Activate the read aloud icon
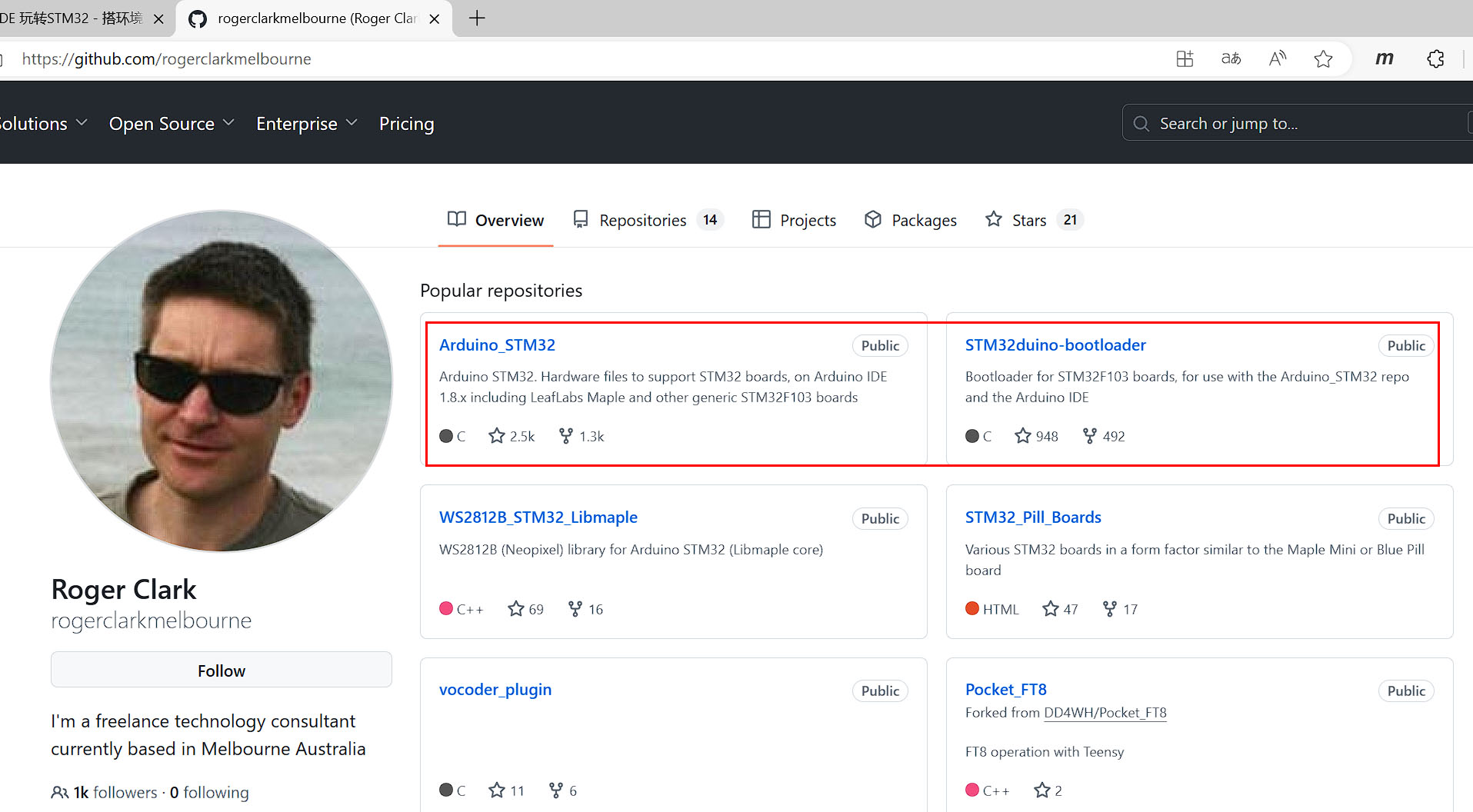1473x812 pixels. click(x=1277, y=59)
